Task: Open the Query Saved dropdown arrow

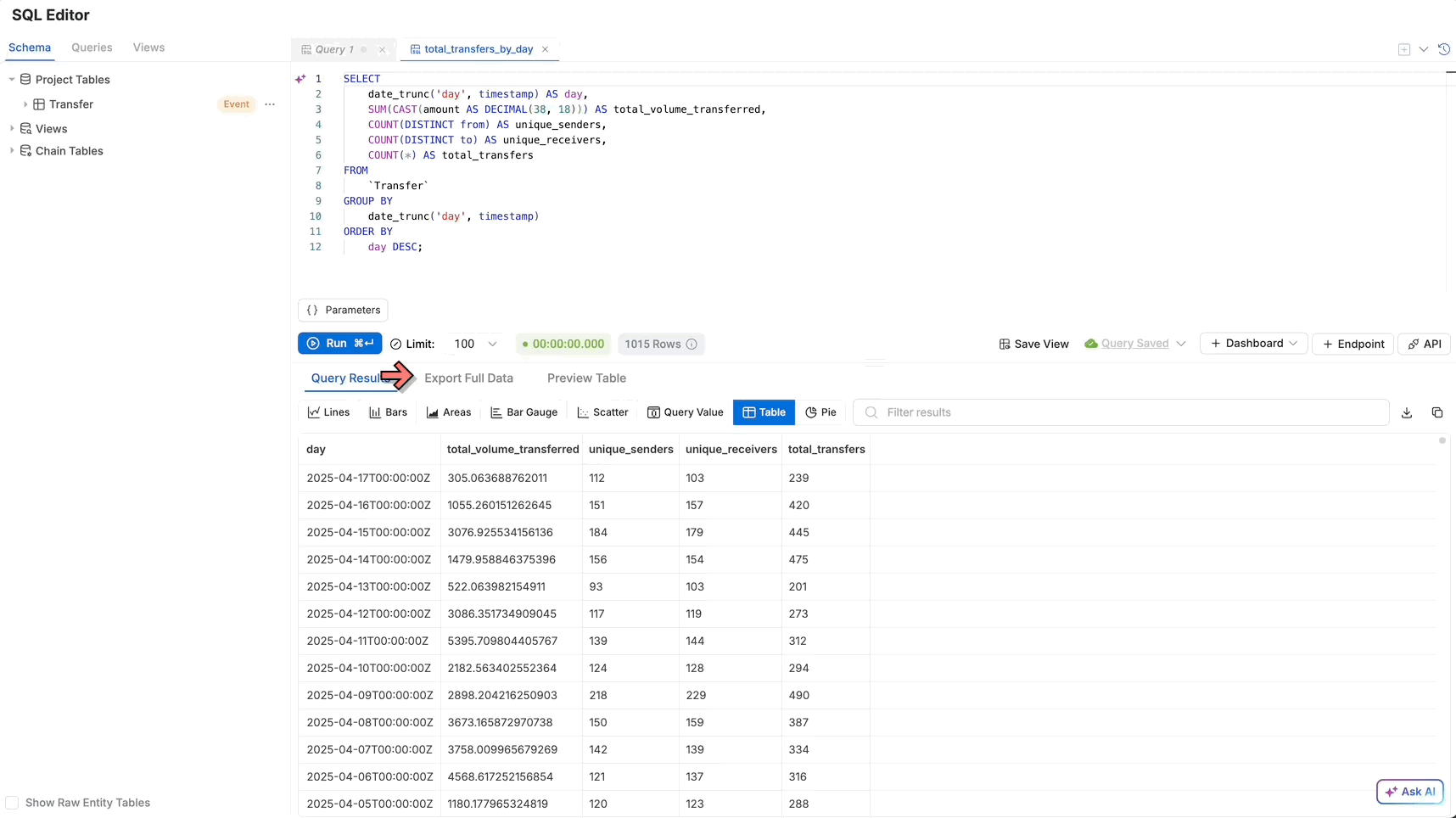Action: (1181, 344)
